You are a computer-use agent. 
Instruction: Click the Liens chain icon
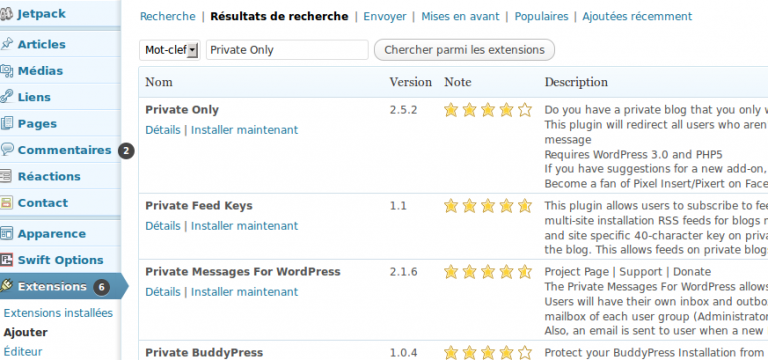(x=6, y=97)
